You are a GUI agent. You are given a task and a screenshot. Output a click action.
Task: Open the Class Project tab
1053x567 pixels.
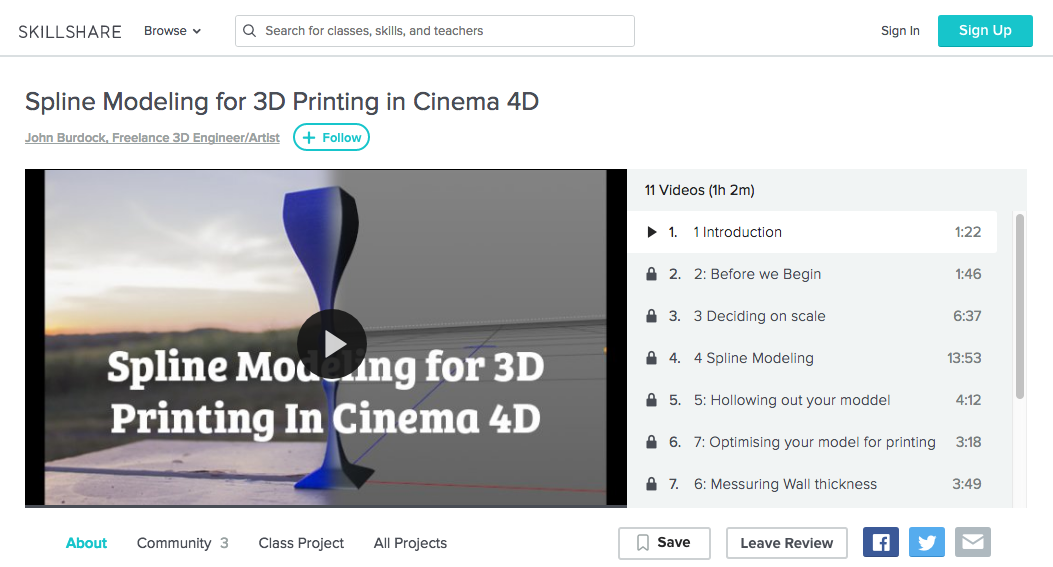point(301,543)
